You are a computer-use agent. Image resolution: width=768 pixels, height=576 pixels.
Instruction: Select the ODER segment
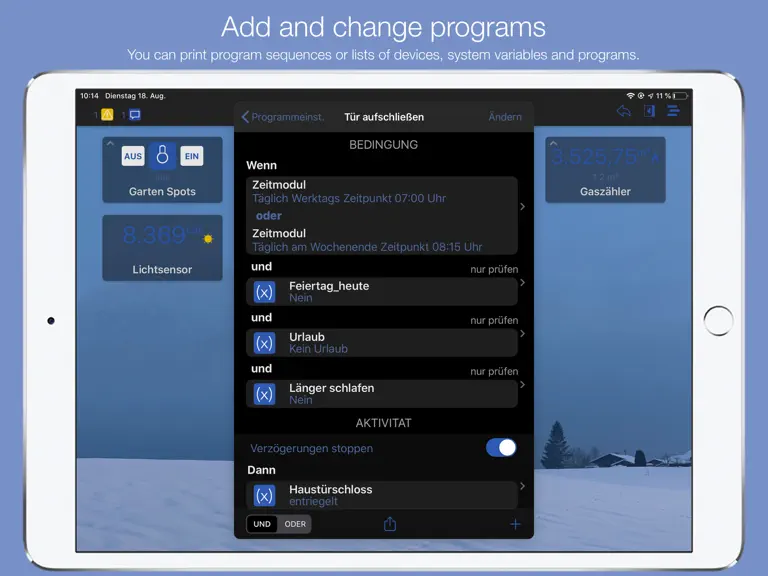pos(295,524)
